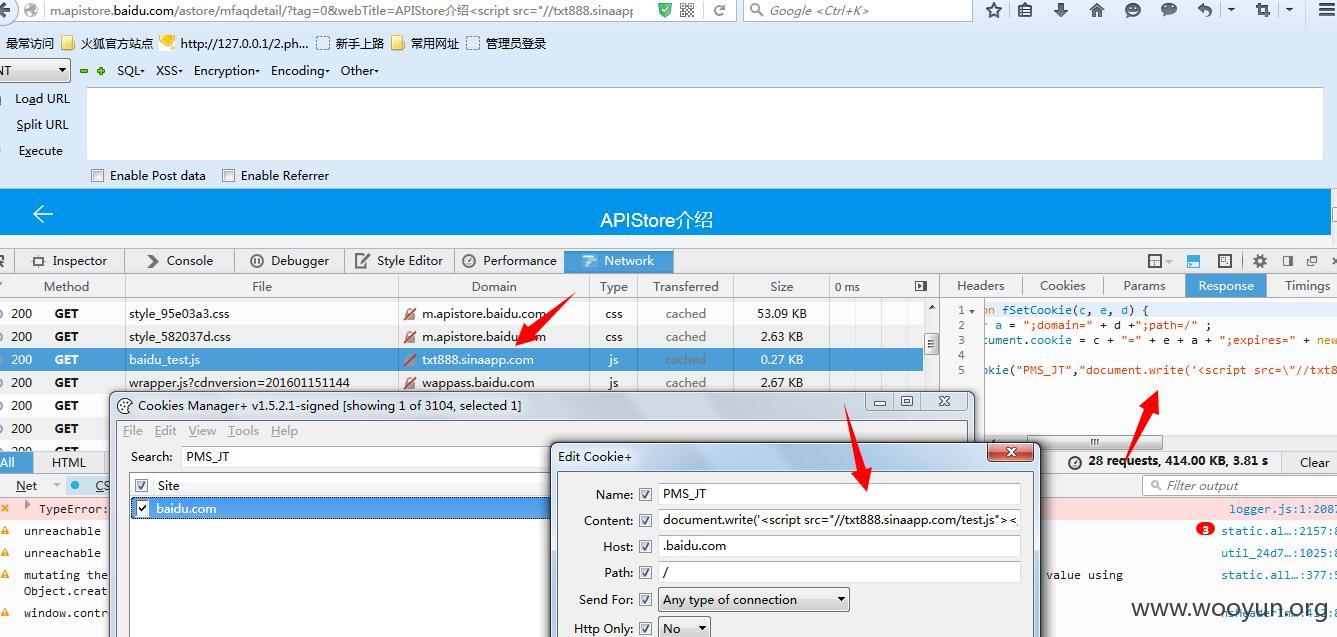Toggle the Send For checkbox in Edit Cookie
Image resolution: width=1337 pixels, height=637 pixels.
point(645,600)
